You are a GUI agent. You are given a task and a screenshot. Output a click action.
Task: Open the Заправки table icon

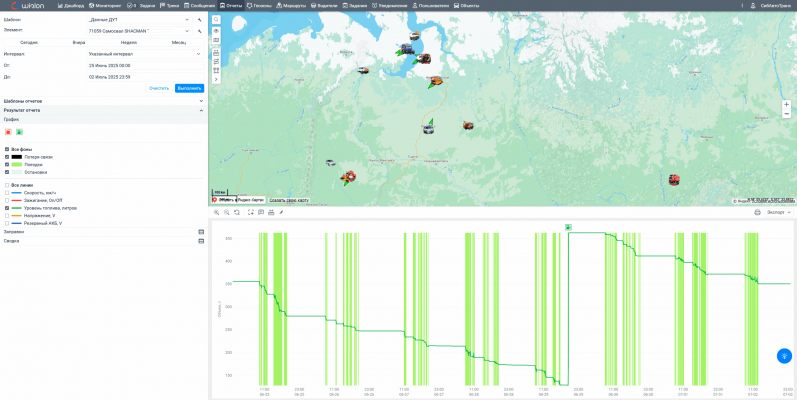(x=201, y=232)
